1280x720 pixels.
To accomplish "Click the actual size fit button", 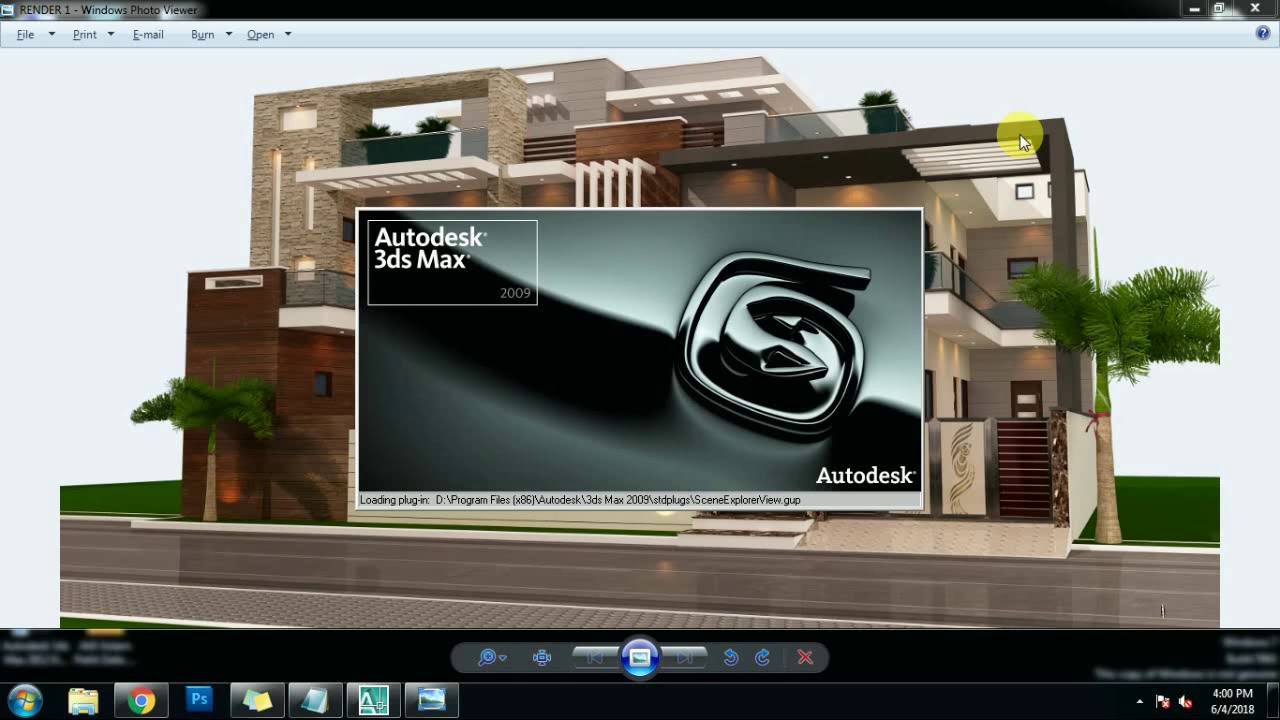I will point(542,657).
